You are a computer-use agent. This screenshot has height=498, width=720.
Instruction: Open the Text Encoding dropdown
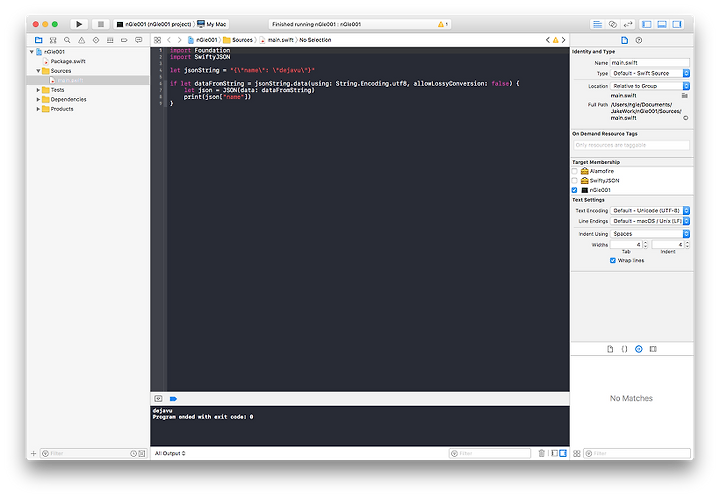coord(650,211)
